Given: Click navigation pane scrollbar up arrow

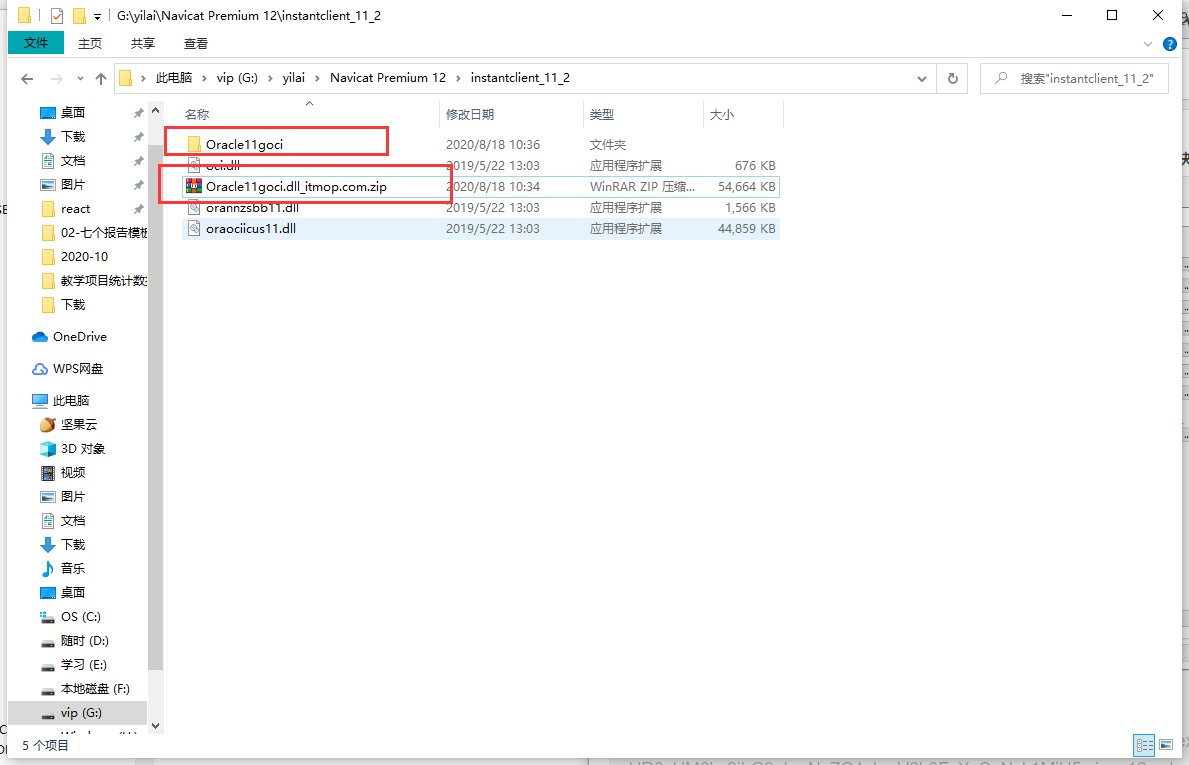Looking at the screenshot, I should tap(155, 111).
